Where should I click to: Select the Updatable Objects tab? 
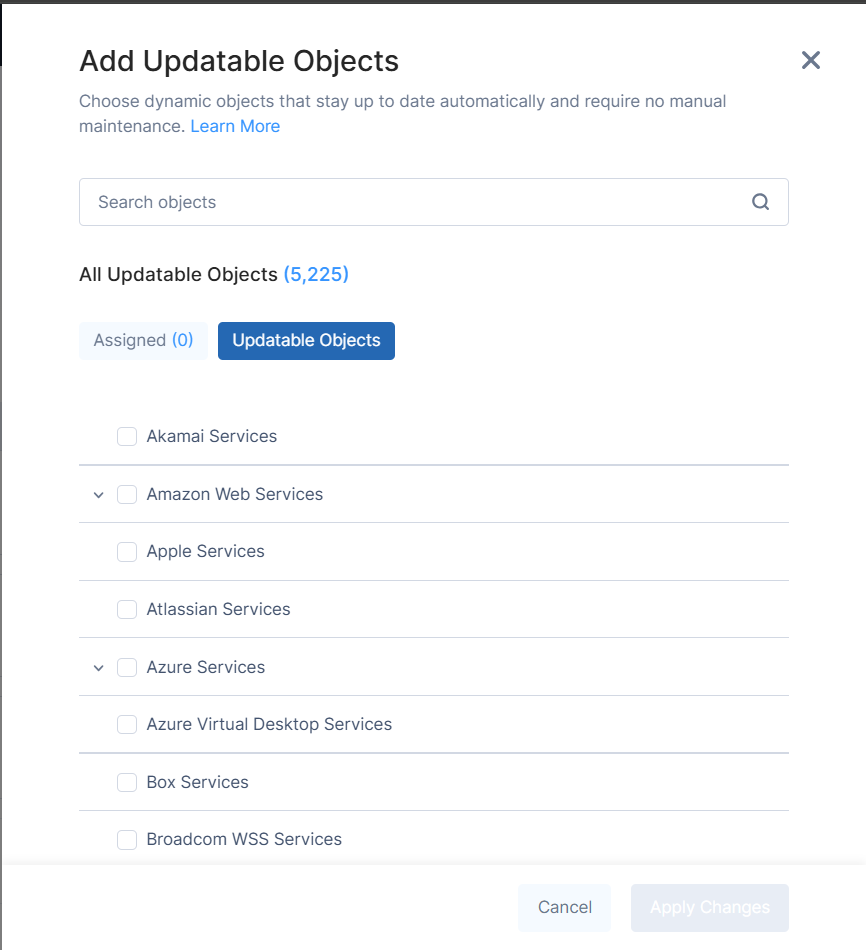(x=306, y=341)
